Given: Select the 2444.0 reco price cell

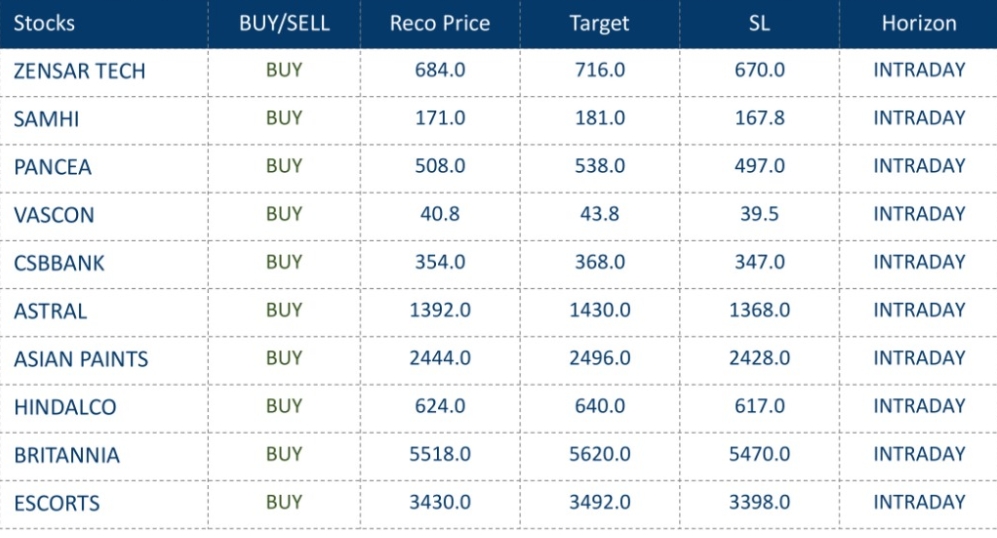Looking at the screenshot, I should click(x=440, y=358).
